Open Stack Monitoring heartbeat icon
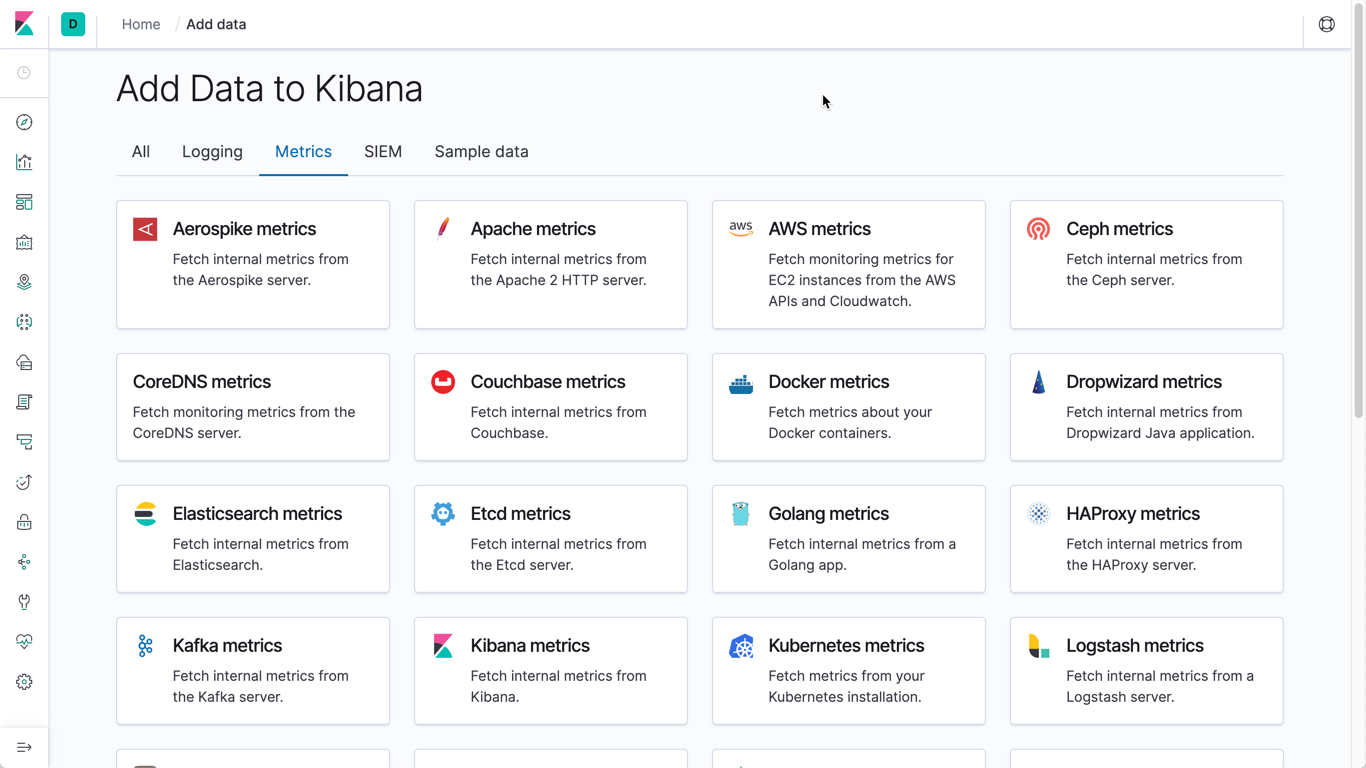 [23, 642]
